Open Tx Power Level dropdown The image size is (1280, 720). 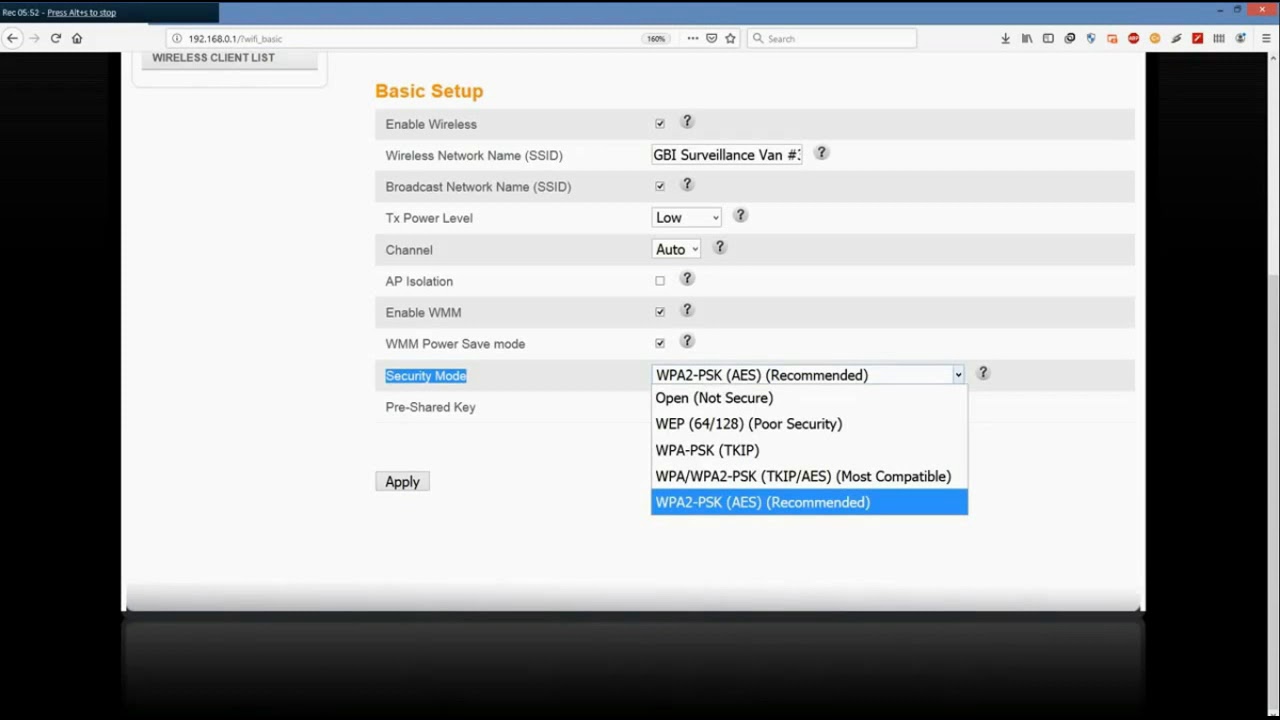click(686, 217)
